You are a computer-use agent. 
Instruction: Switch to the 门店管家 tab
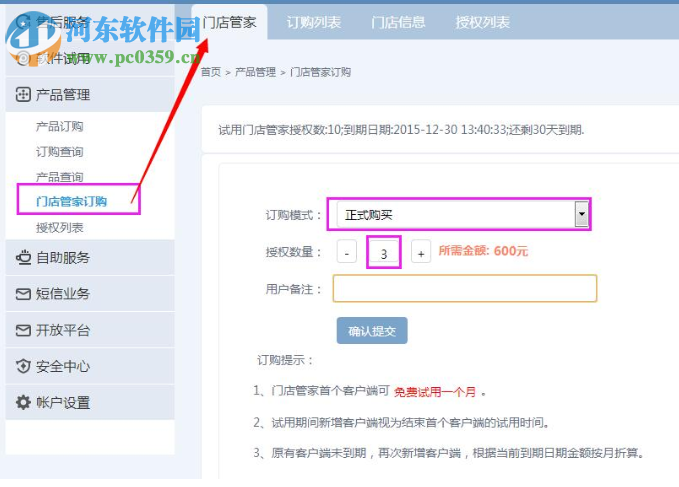click(x=230, y=22)
